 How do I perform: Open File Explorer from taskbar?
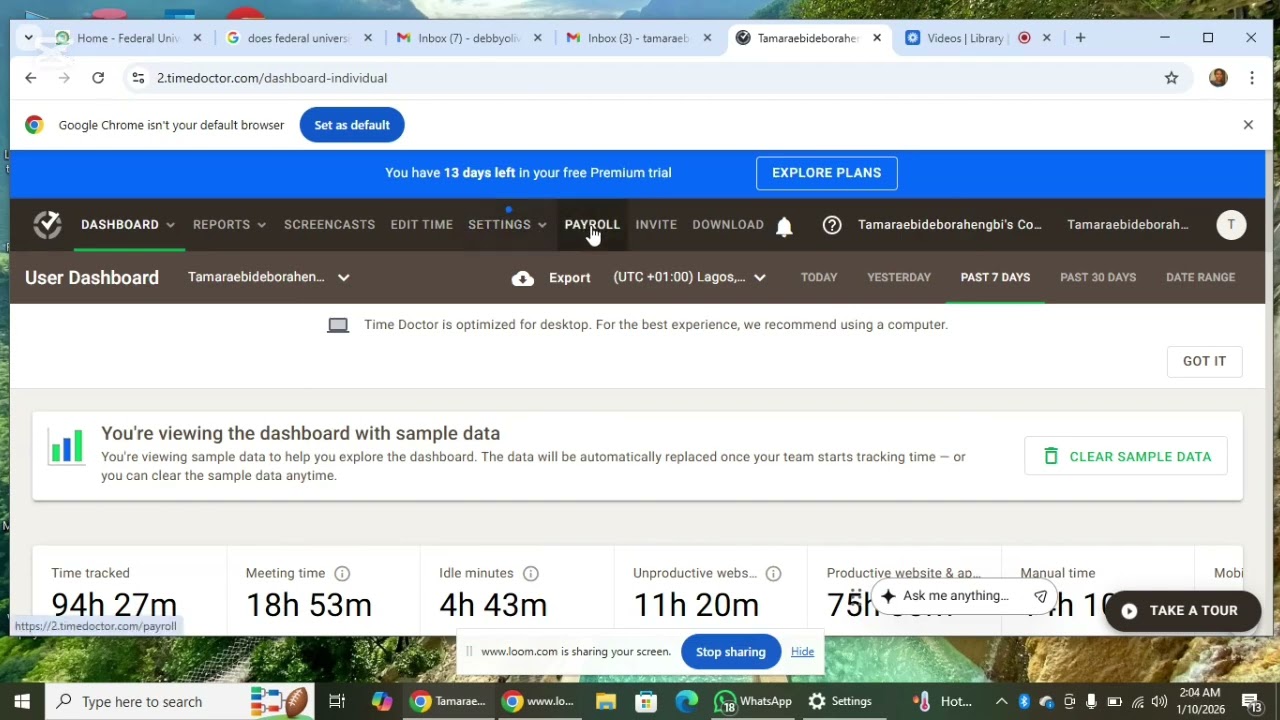pos(606,702)
